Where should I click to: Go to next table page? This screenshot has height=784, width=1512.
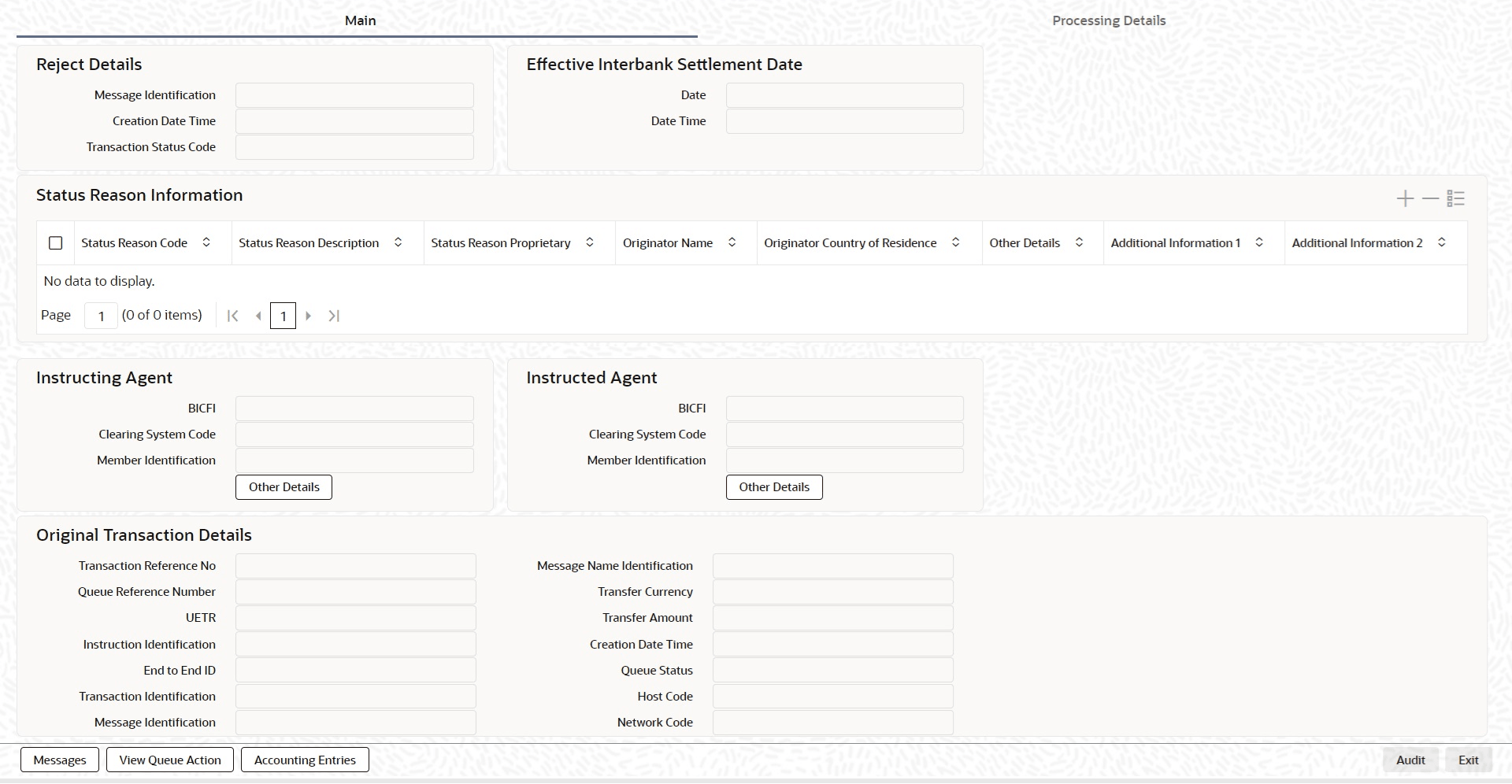coord(309,316)
